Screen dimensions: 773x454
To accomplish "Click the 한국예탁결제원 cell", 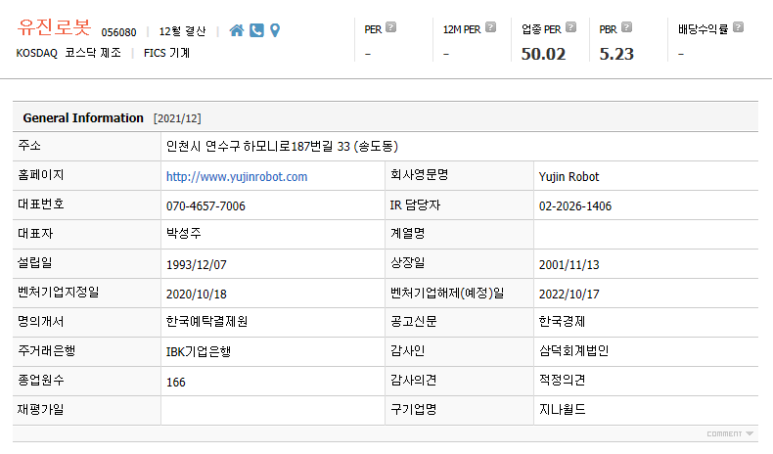I will point(207,321).
